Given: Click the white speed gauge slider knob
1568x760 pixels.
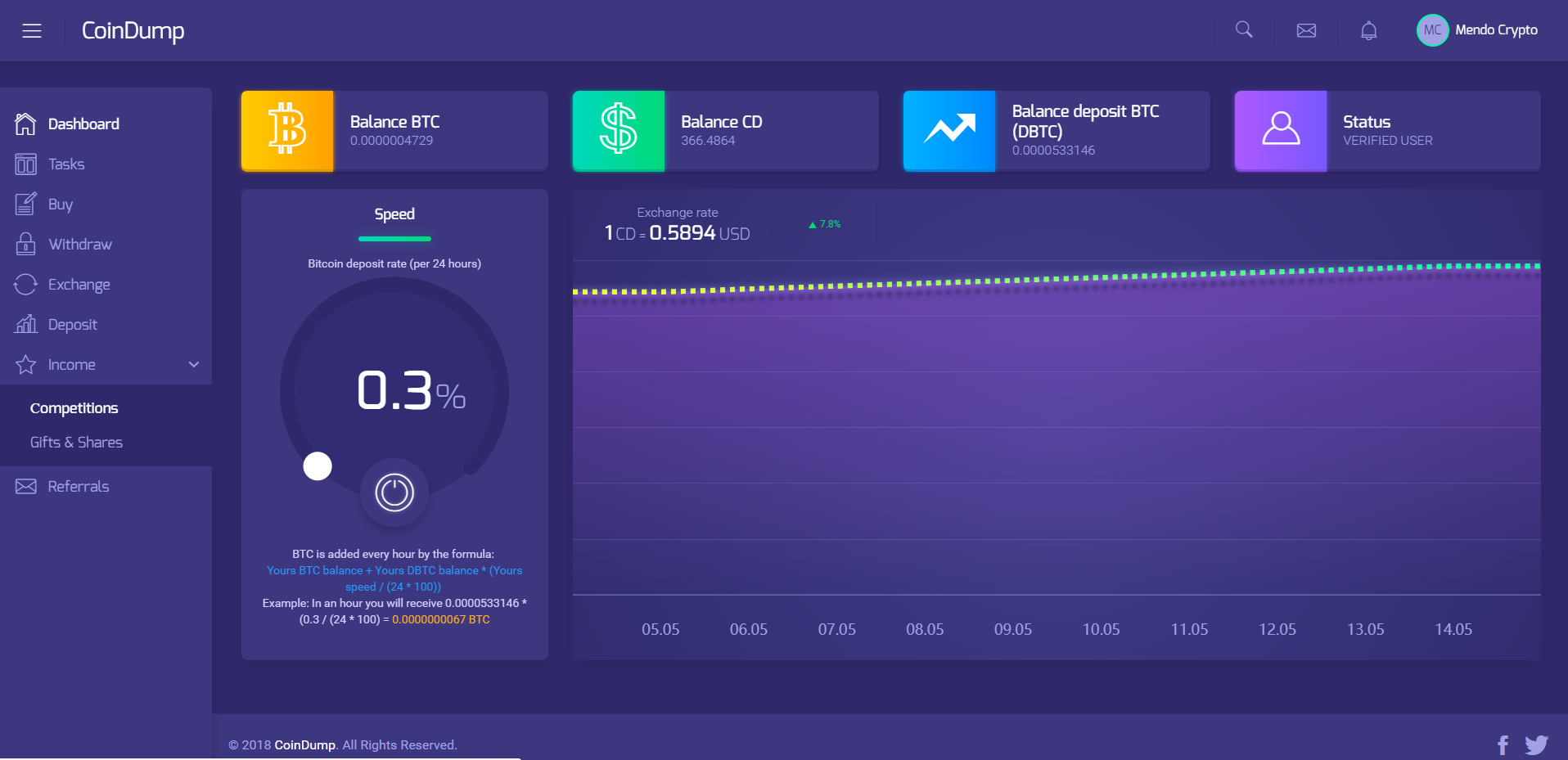Looking at the screenshot, I should (x=318, y=466).
